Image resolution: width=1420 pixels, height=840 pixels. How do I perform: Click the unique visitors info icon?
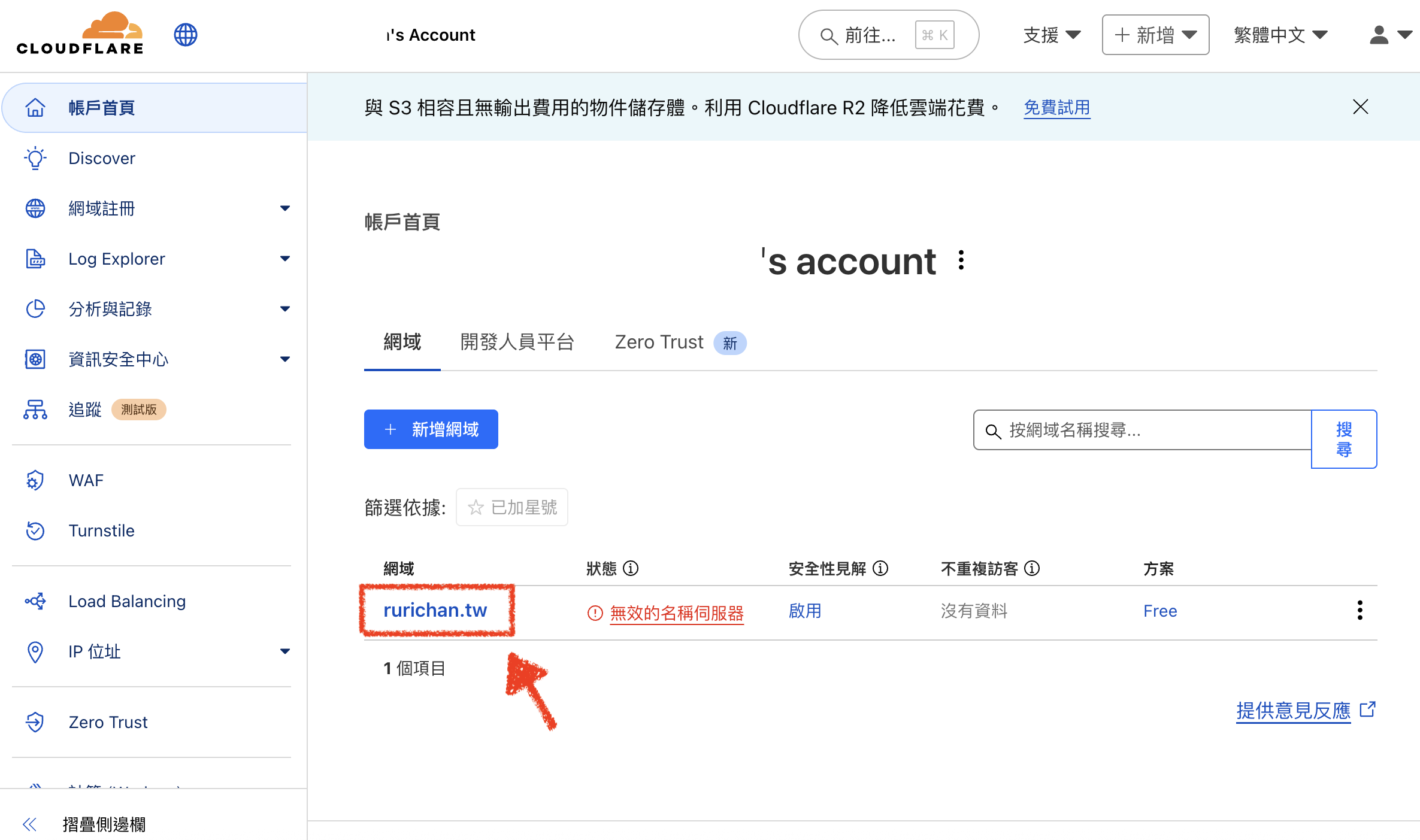(x=1032, y=568)
